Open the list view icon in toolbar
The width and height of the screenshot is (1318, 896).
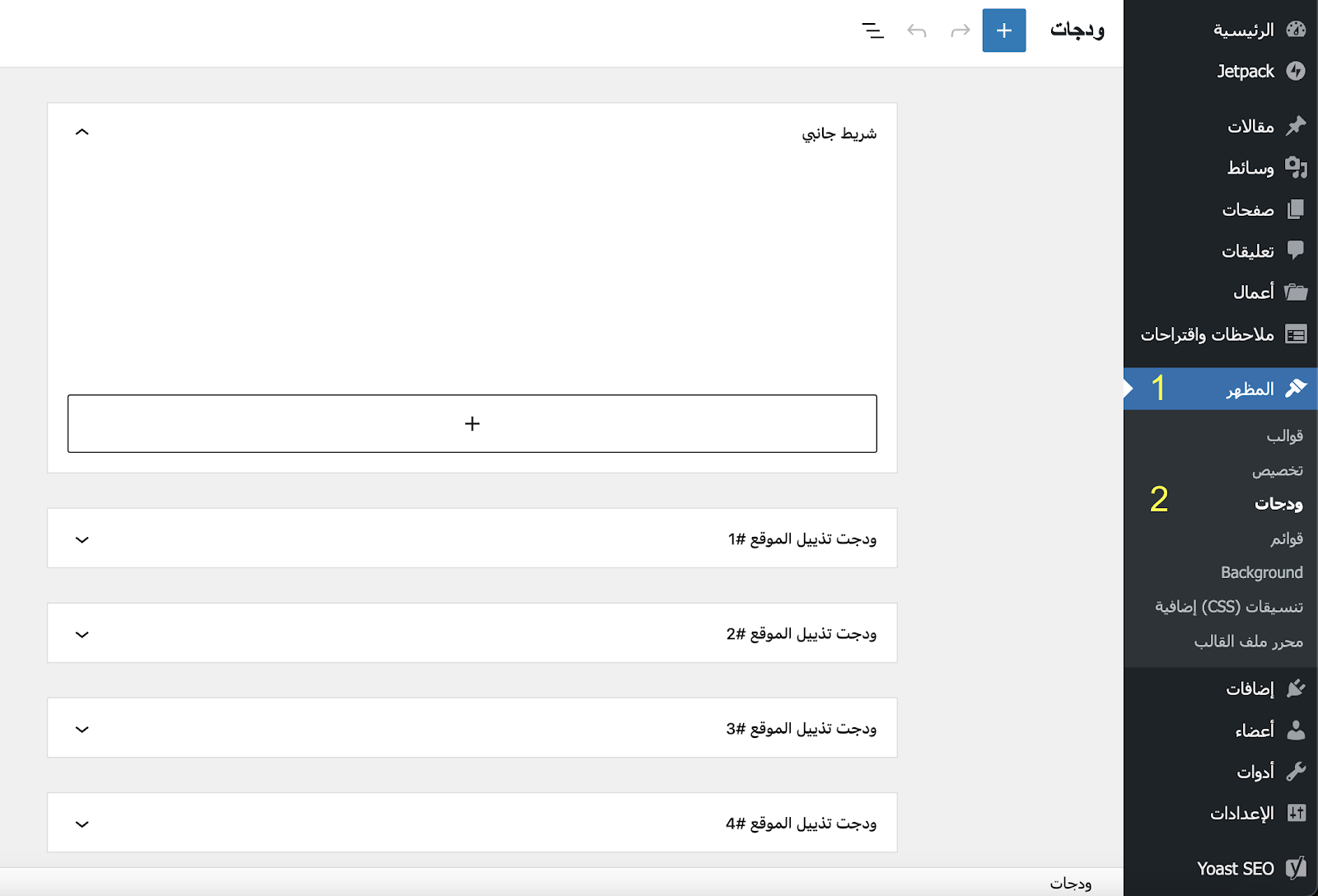point(872,31)
